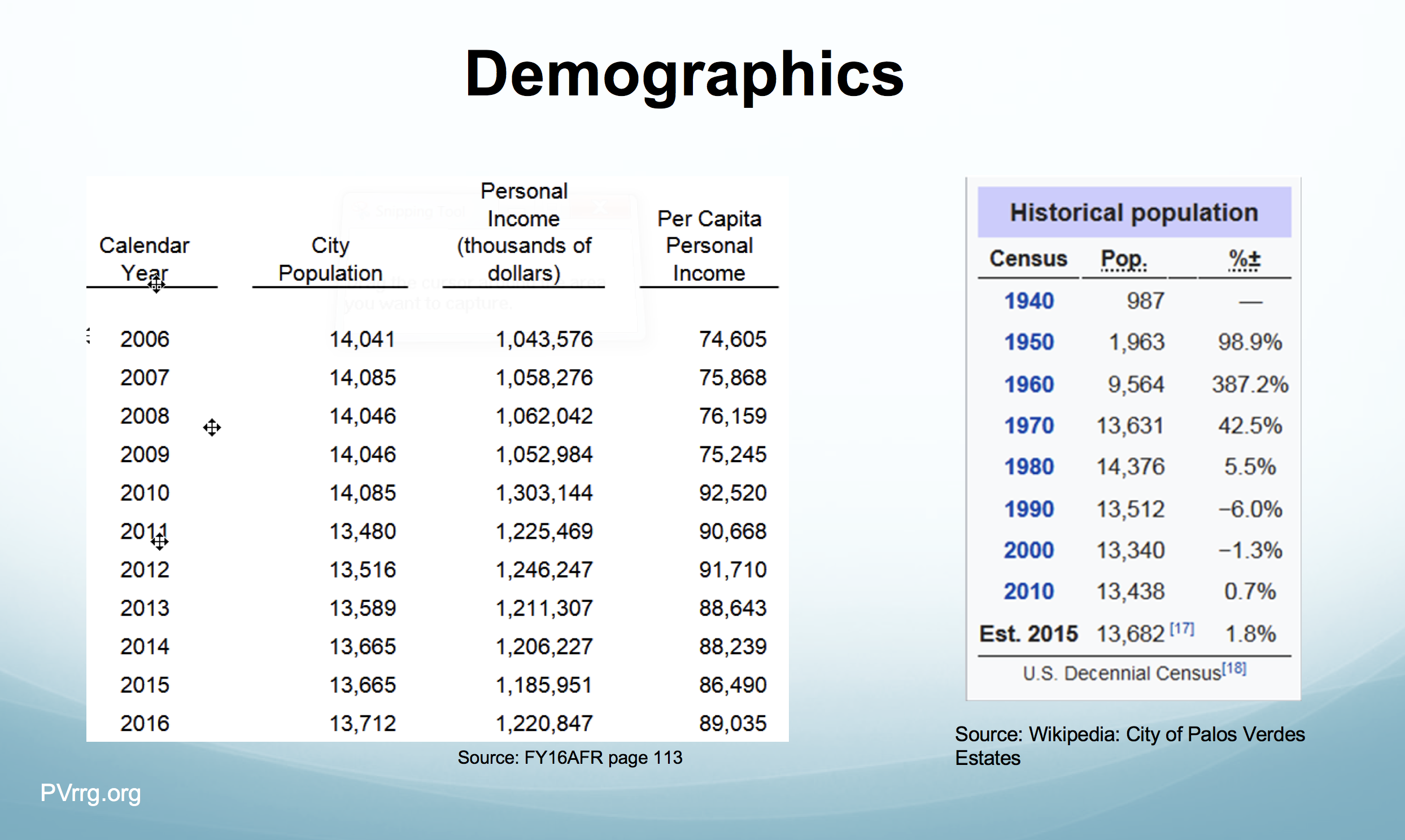Image resolution: width=1405 pixels, height=840 pixels.
Task: Click per capita value 74,605
Action: coord(732,339)
